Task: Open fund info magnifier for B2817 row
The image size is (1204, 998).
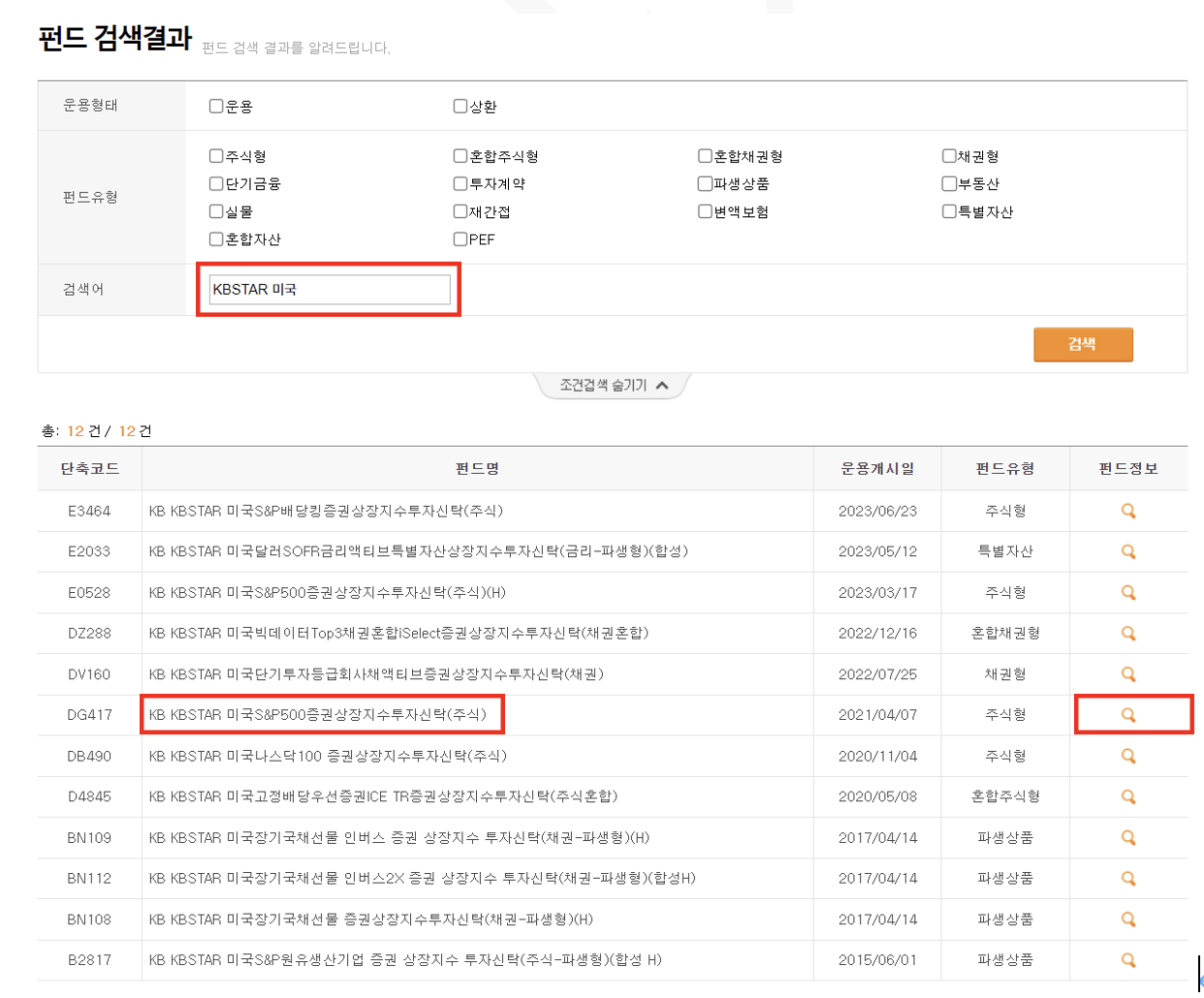Action: (x=1128, y=959)
